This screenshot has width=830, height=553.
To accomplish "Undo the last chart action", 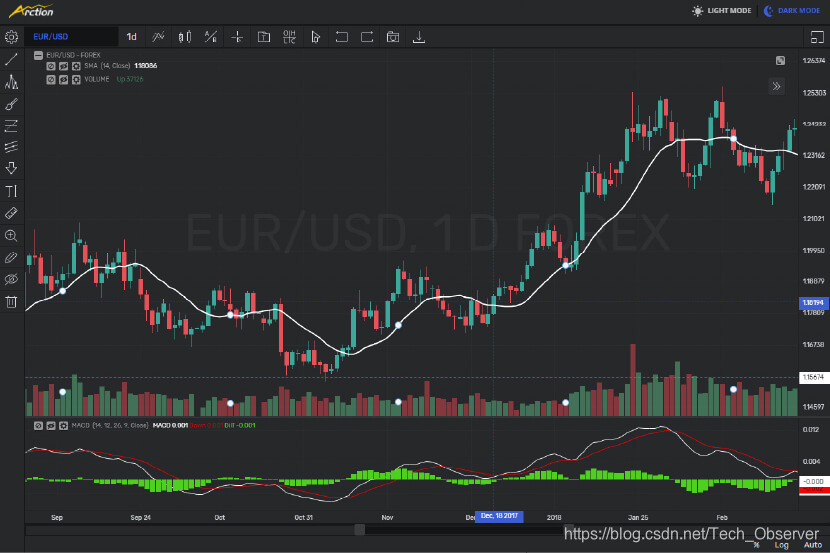I will (341, 37).
